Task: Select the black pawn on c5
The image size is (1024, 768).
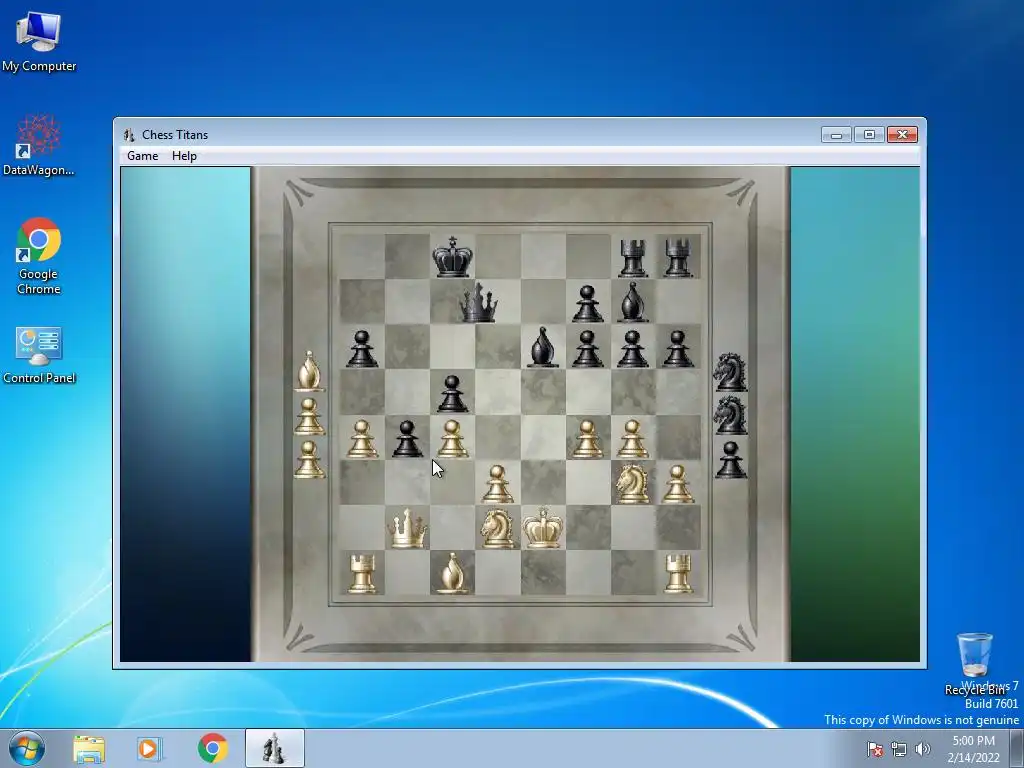Action: click(453, 394)
